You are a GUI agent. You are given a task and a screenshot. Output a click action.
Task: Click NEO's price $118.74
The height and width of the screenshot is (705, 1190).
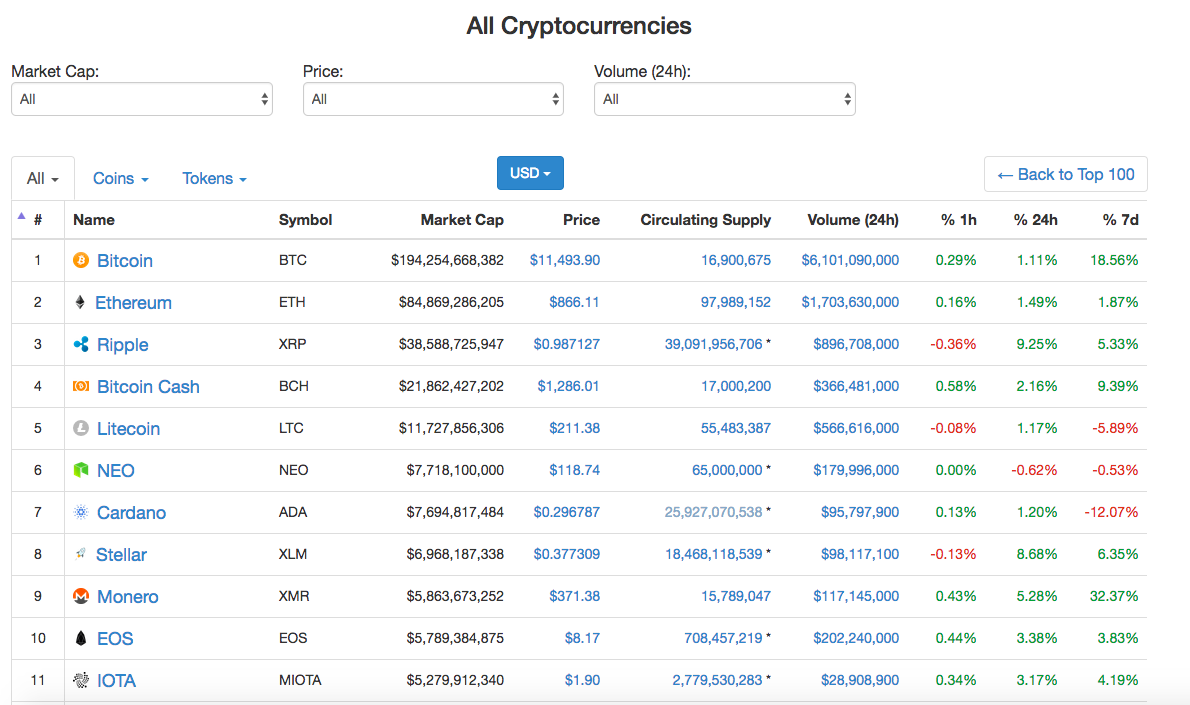click(x=575, y=470)
